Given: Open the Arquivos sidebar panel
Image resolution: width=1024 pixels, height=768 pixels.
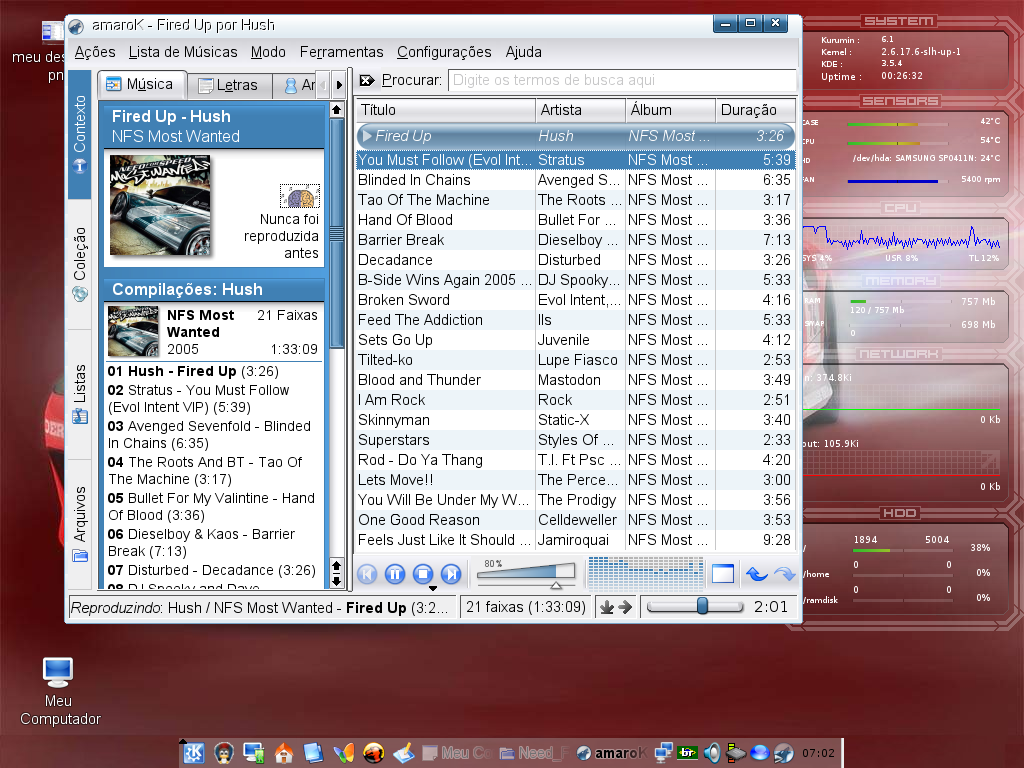Looking at the screenshot, I should coord(80,524).
